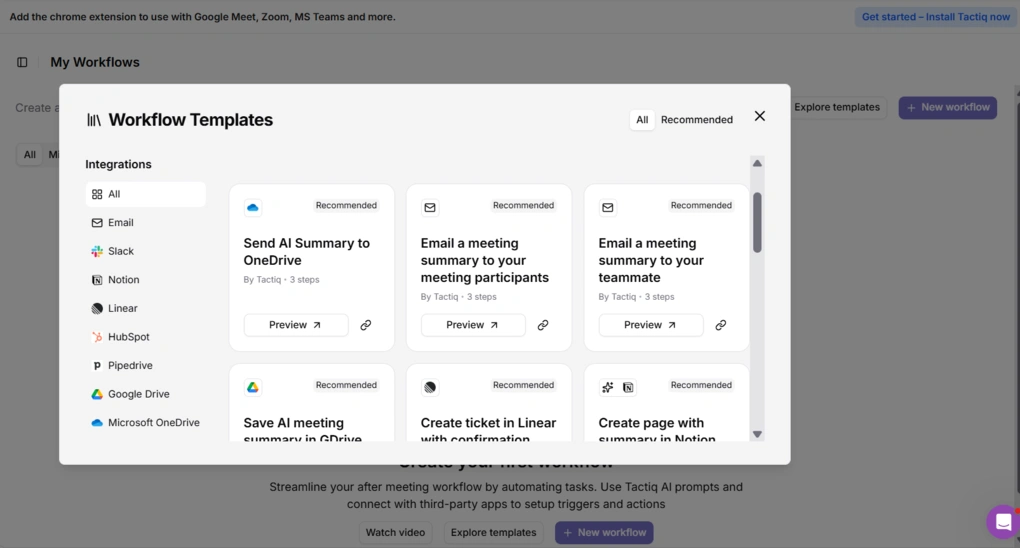
Task: Filter templates by Slack integration
Action: pos(146,251)
